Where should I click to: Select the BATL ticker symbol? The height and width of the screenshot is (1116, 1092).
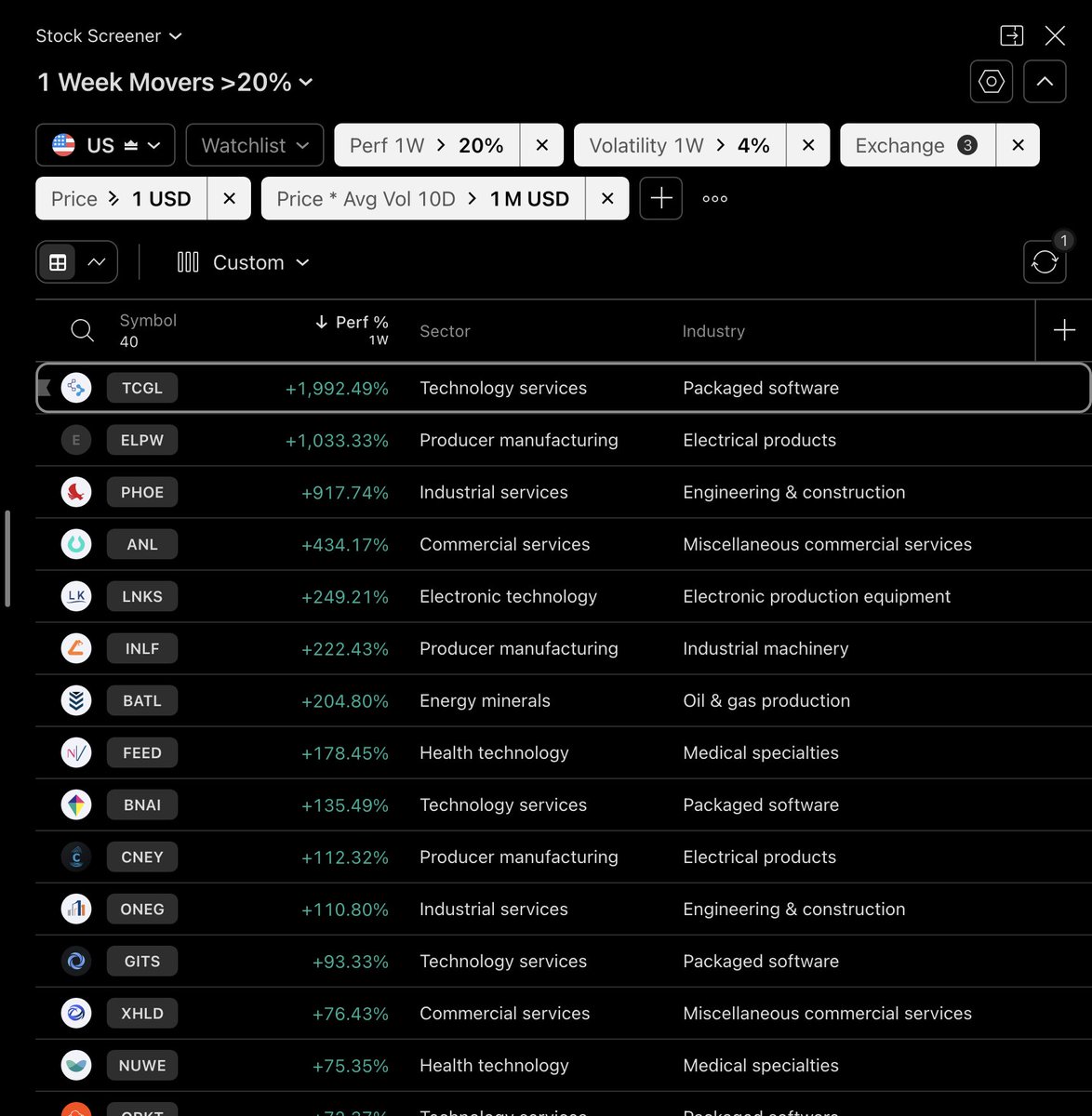[x=142, y=700]
